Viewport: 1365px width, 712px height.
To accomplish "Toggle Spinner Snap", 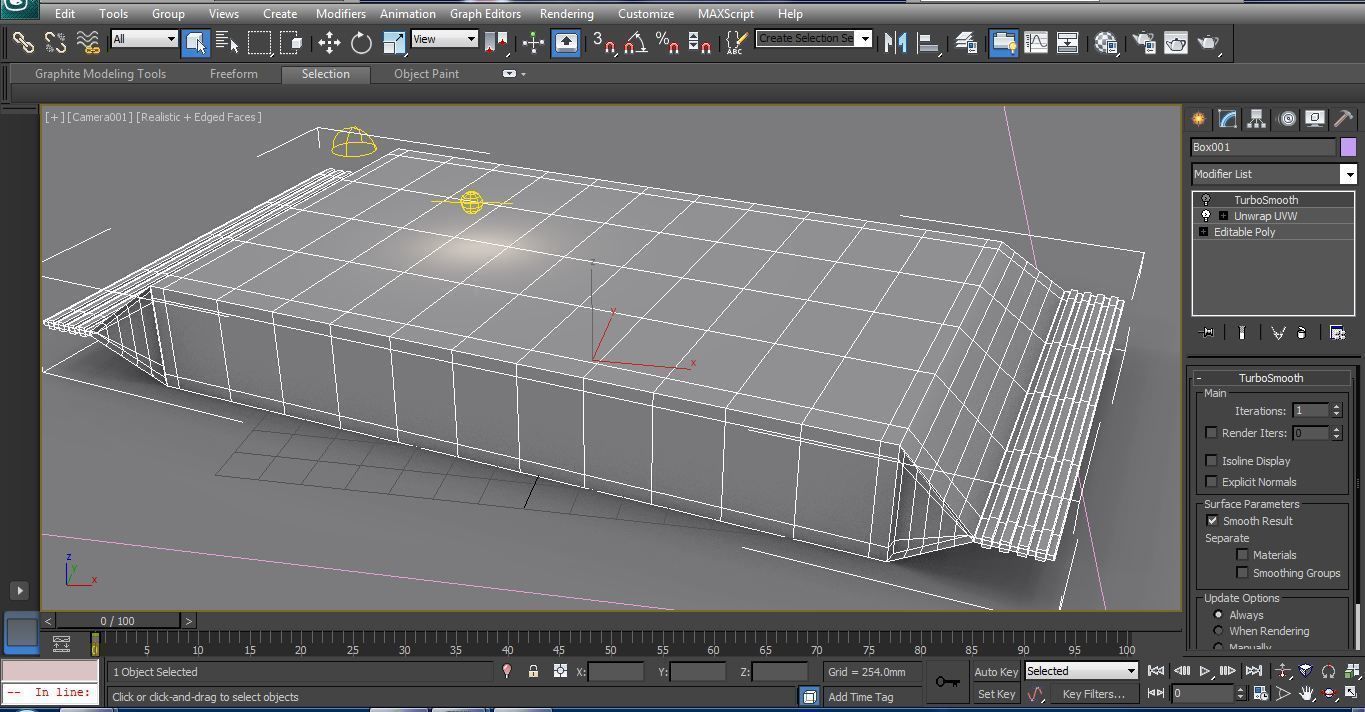I will click(699, 42).
